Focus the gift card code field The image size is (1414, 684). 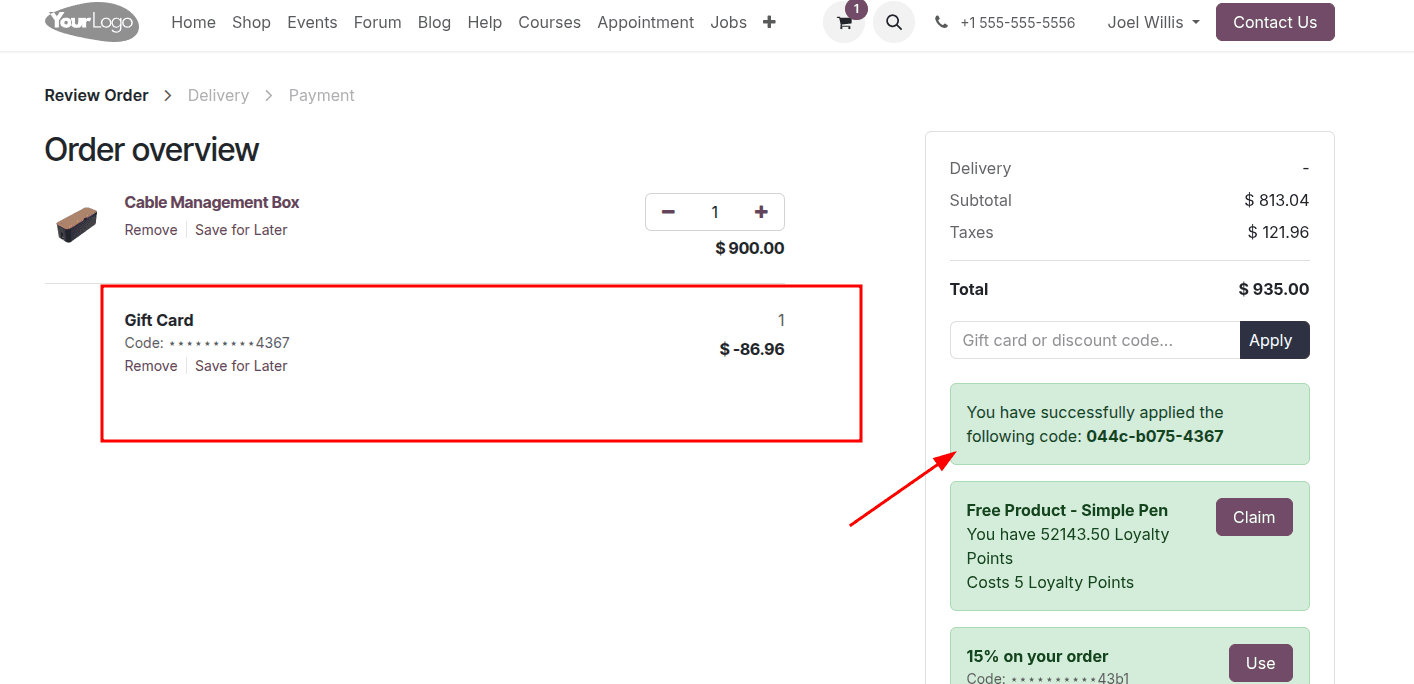pos(1094,340)
